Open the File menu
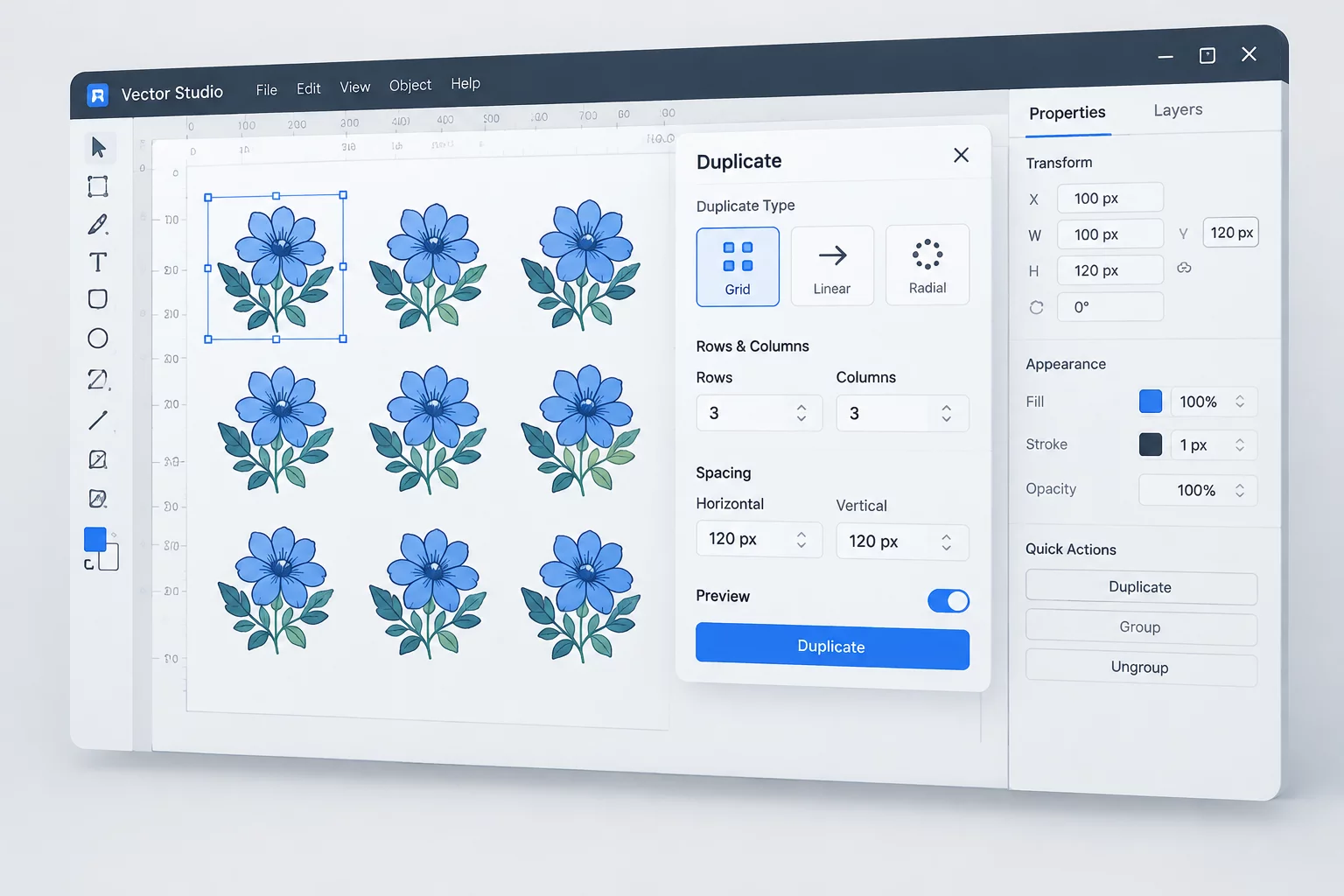This screenshot has height=896, width=1344. (x=267, y=90)
